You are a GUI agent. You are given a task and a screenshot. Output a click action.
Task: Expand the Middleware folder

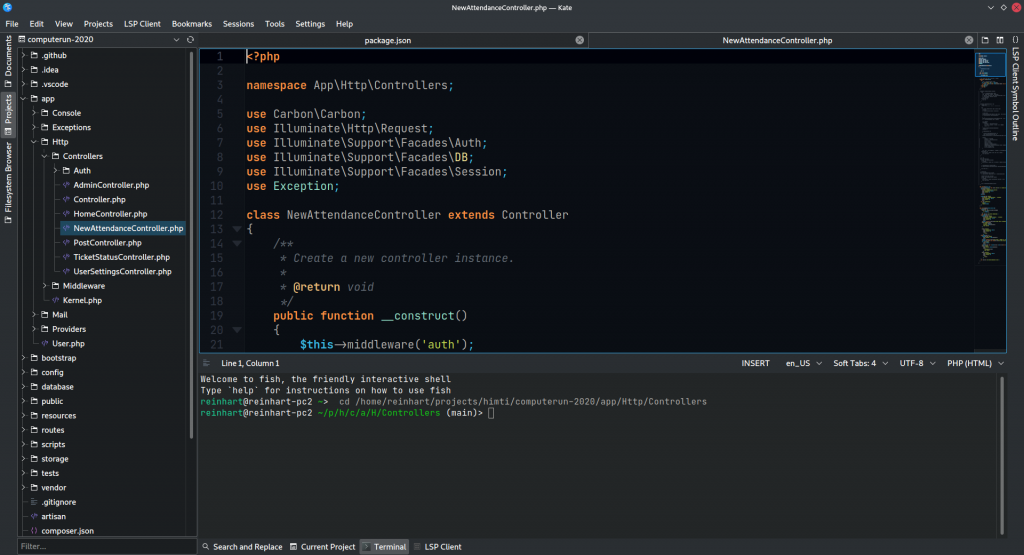click(44, 286)
